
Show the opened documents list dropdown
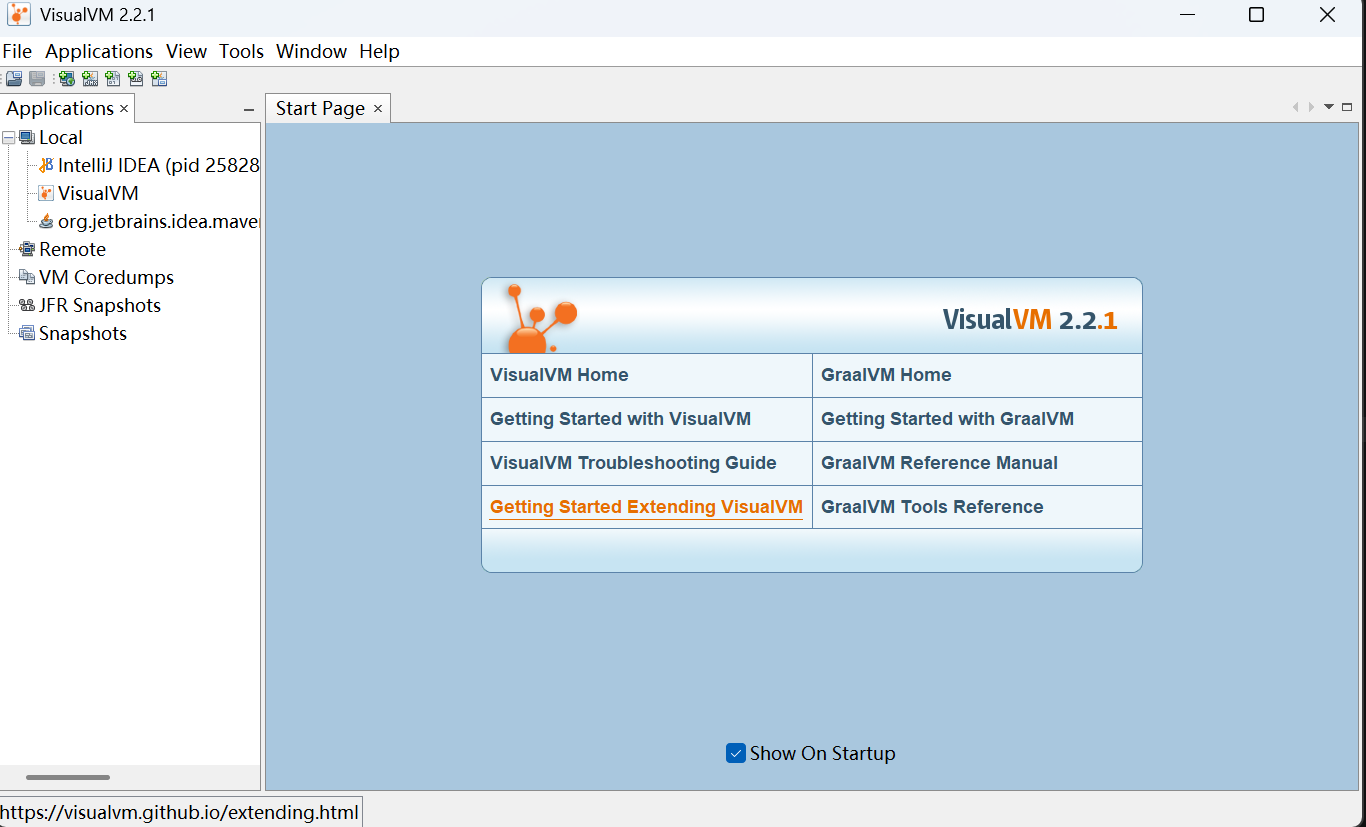[1329, 107]
